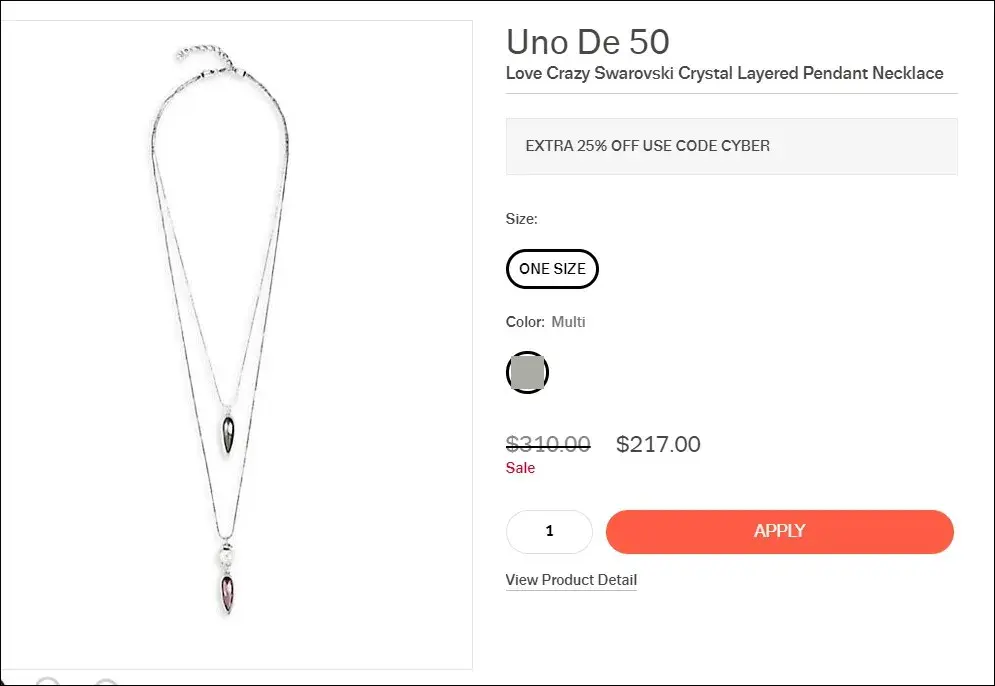
Task: Click the crossed-out $310.00 original price
Action: coord(548,444)
